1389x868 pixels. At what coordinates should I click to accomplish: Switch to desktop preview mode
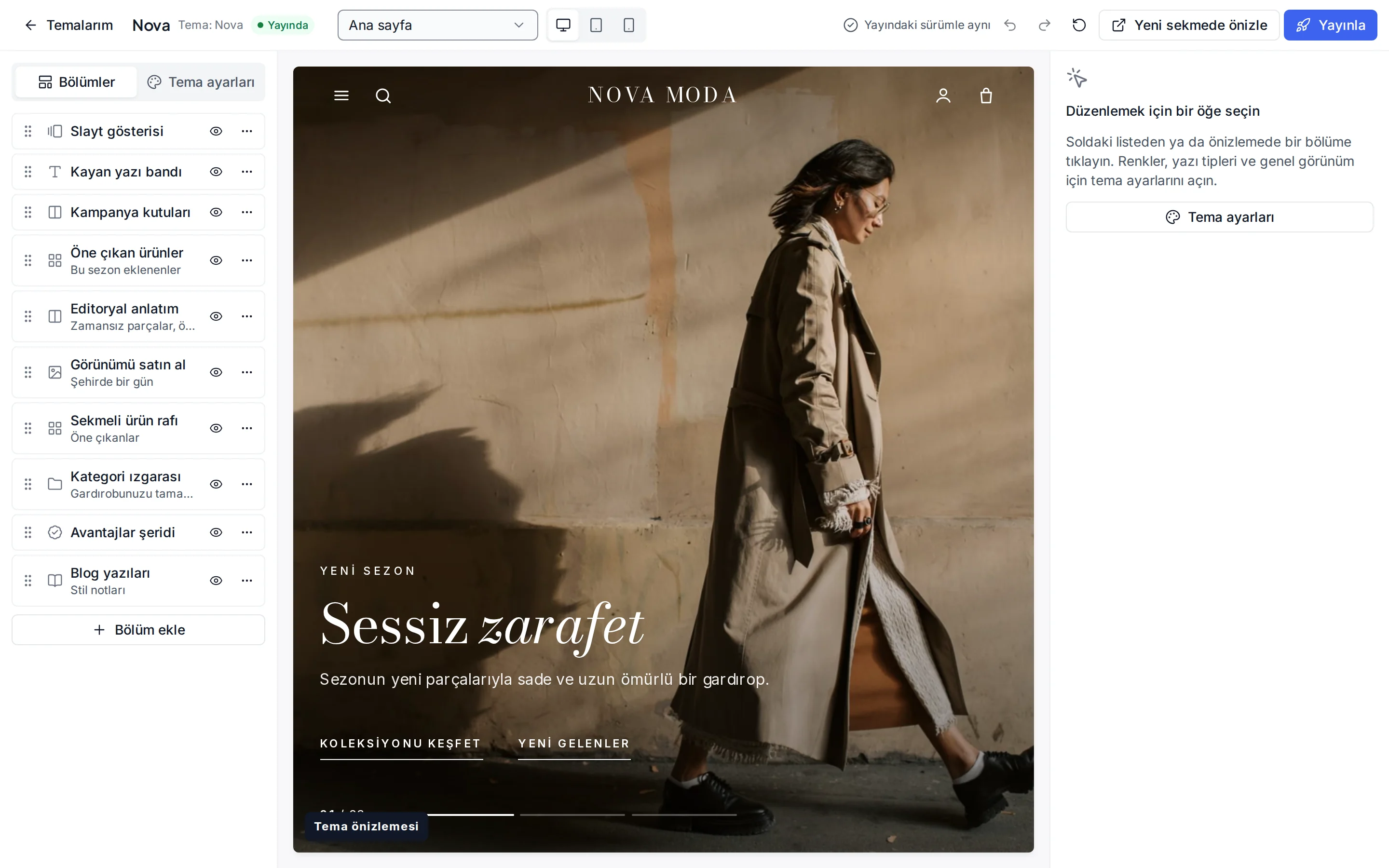563,25
